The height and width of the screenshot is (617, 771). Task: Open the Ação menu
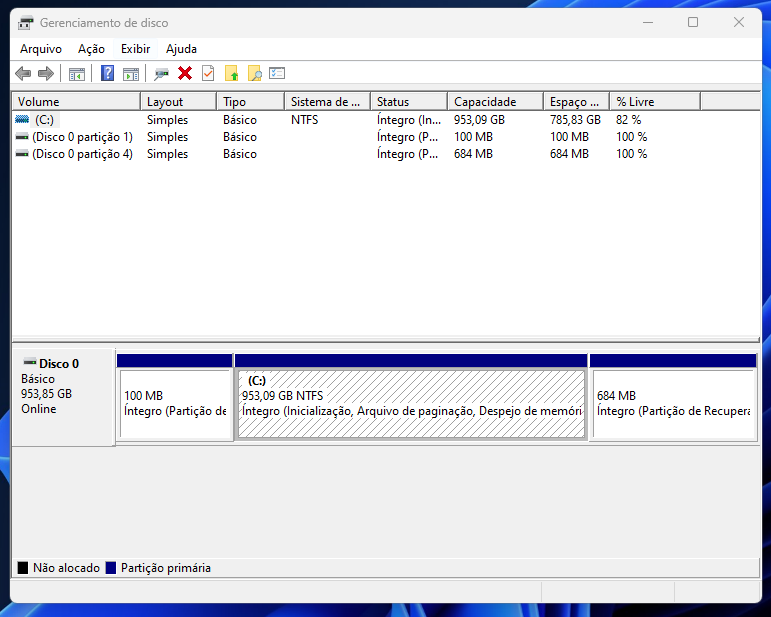[x=91, y=49]
